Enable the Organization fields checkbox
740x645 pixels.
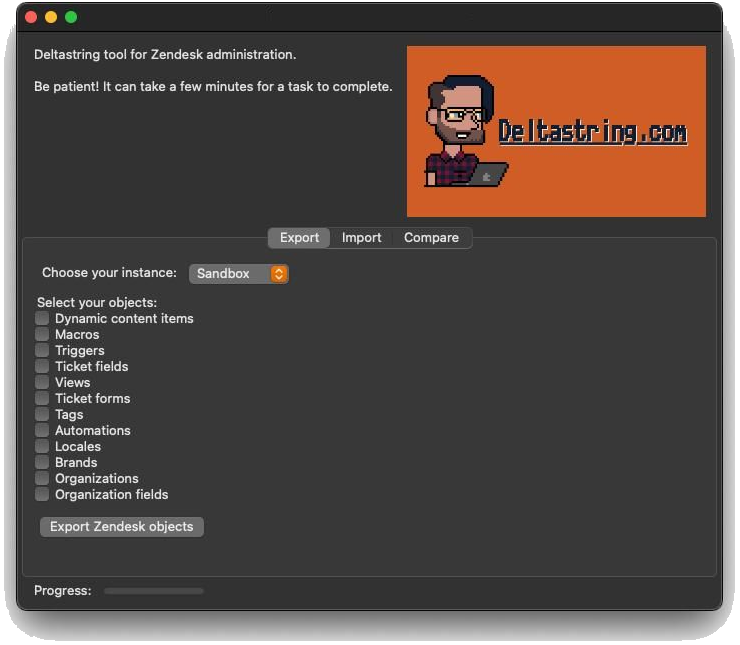[42, 495]
